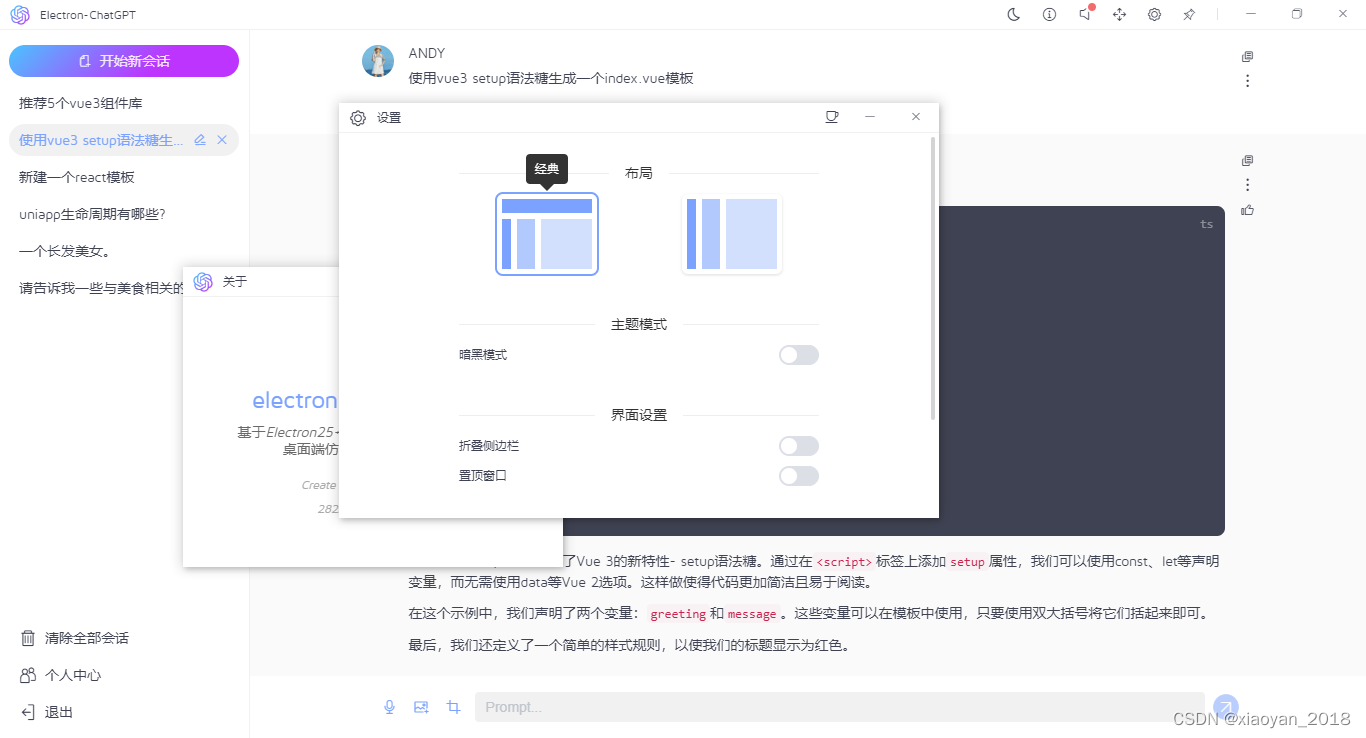The height and width of the screenshot is (738, 1366).
Task: Log out via 退出
Action: 47,712
